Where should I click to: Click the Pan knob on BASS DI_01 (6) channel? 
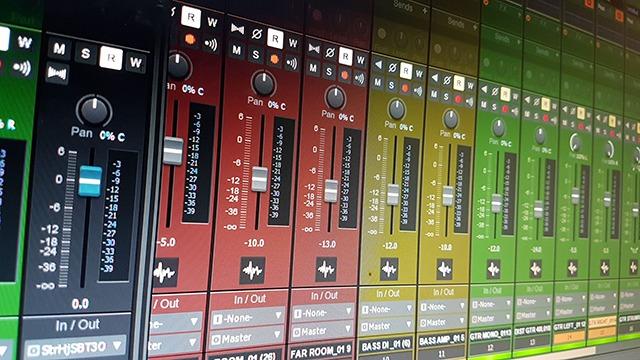397,109
